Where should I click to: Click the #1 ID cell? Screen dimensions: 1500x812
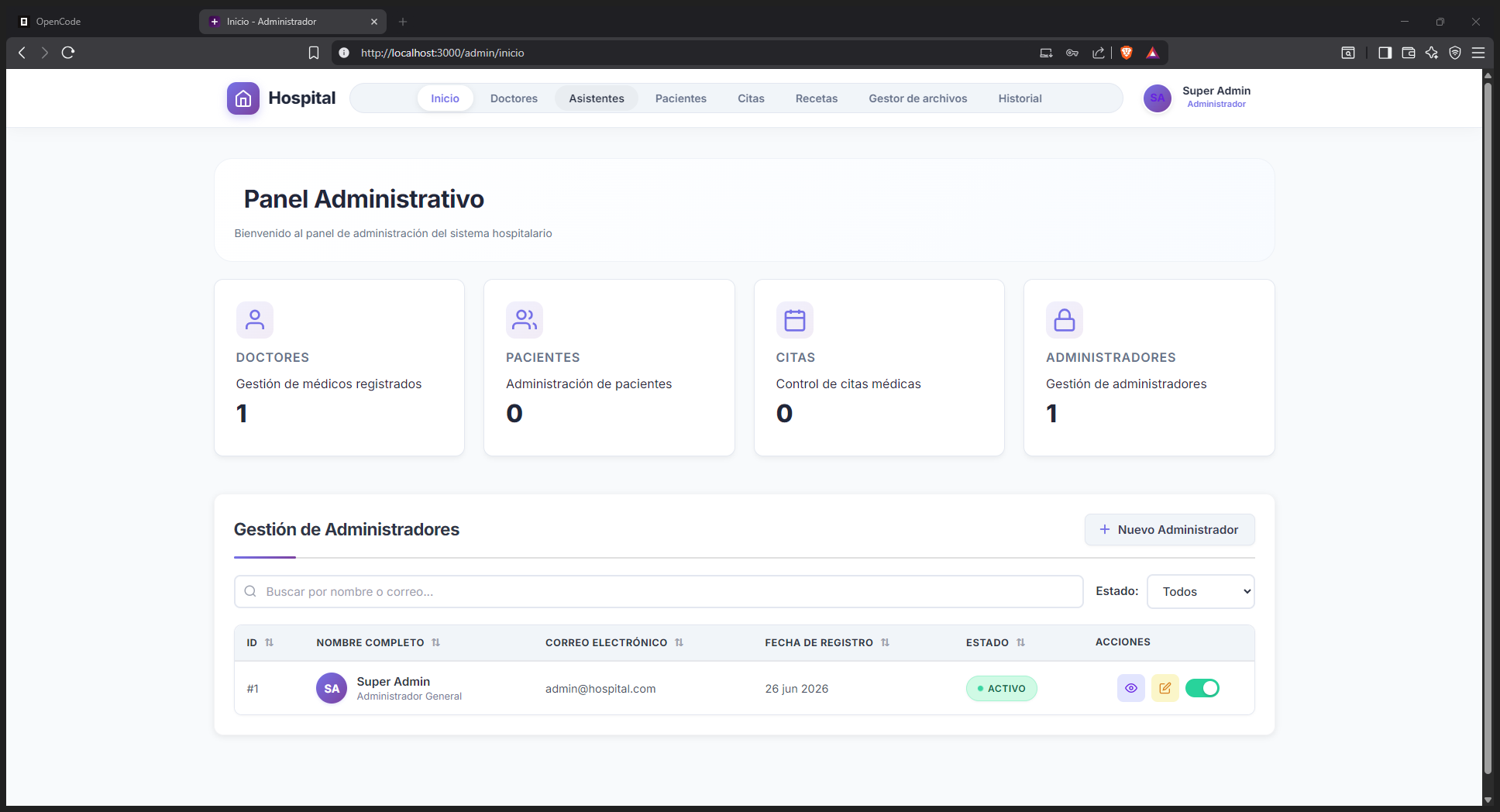(253, 689)
